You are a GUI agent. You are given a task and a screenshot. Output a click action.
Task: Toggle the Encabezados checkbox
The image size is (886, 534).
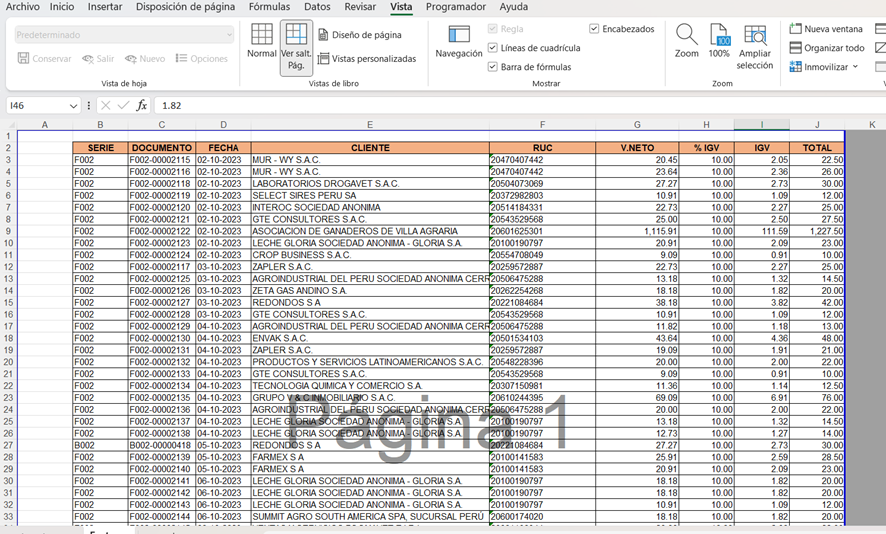click(595, 29)
